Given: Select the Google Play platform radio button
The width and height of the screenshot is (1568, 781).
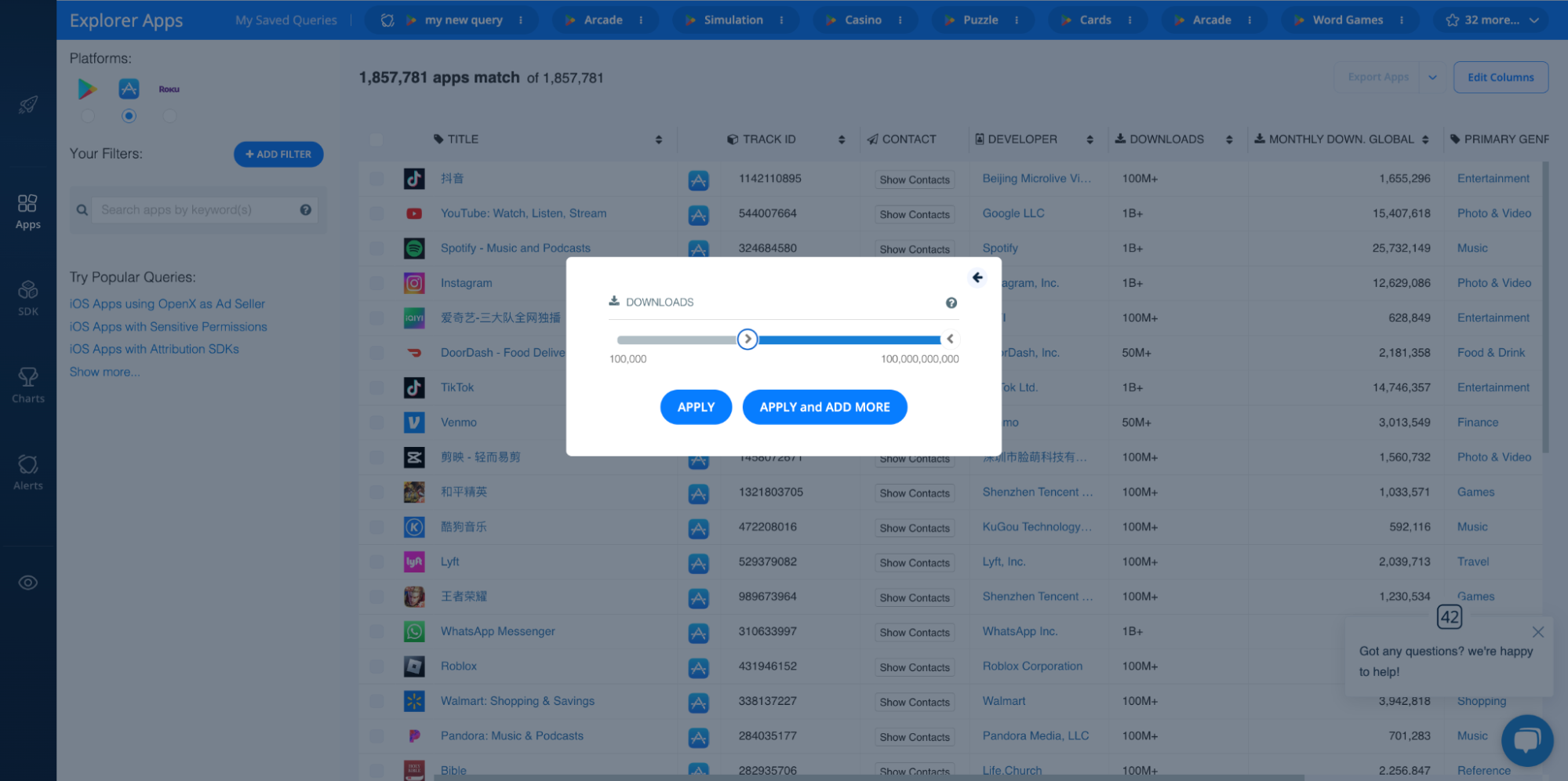Looking at the screenshot, I should coord(87,116).
